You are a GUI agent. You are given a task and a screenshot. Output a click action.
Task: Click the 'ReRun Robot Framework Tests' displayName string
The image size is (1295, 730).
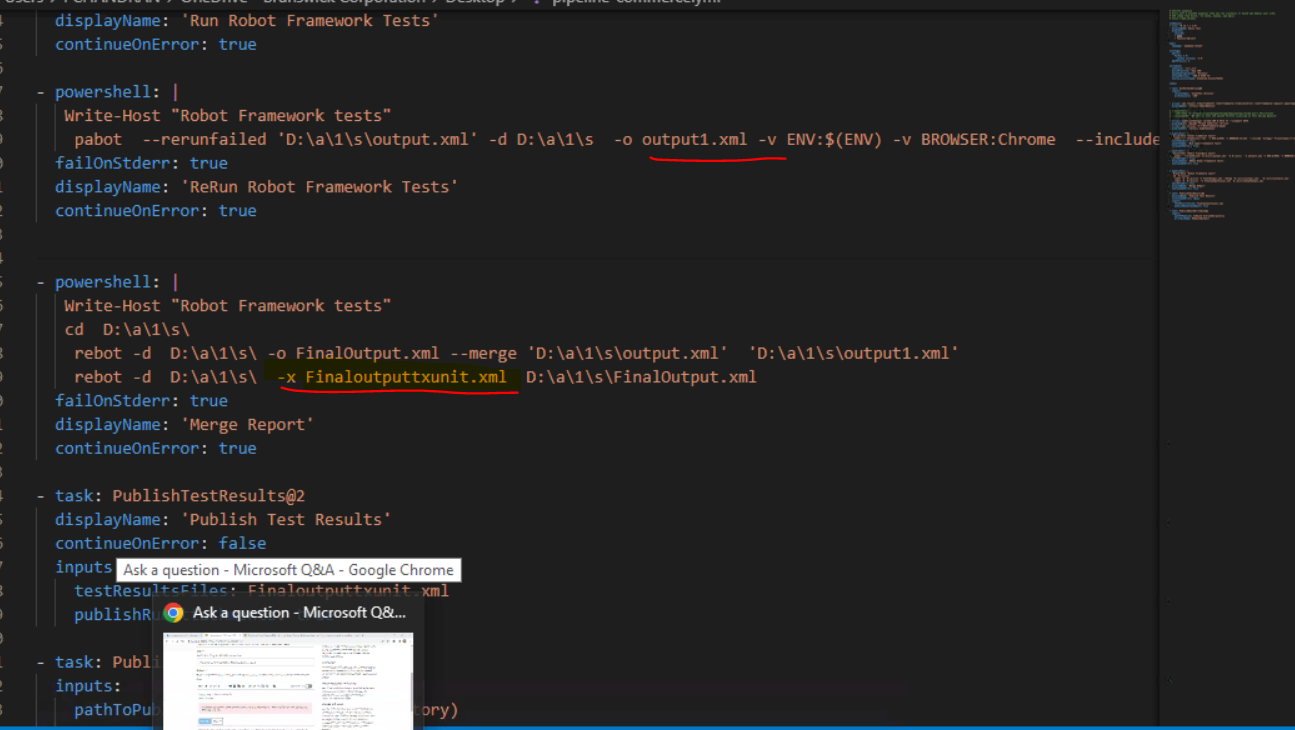point(319,186)
